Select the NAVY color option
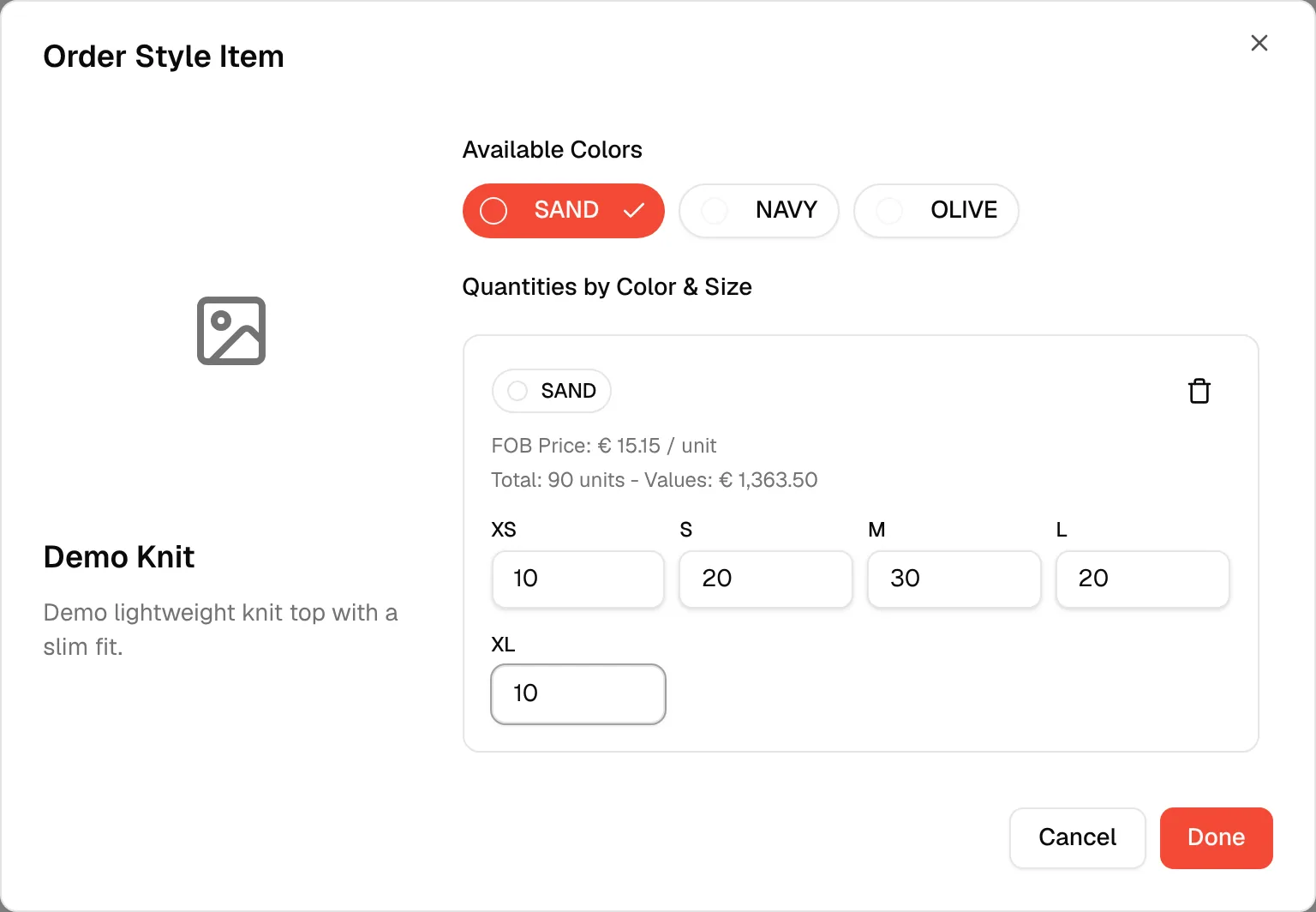 [x=759, y=211]
